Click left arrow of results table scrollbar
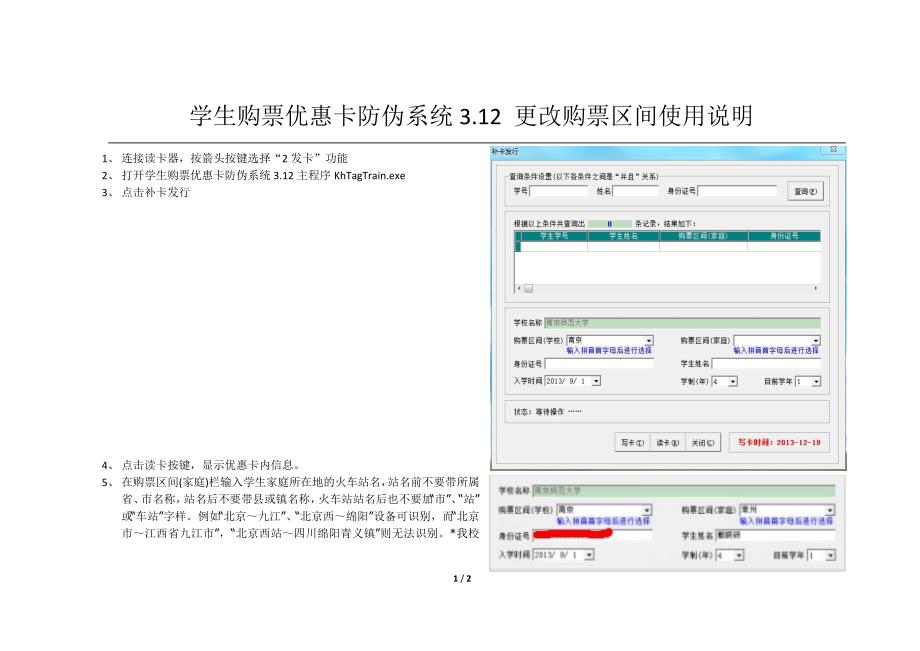This screenshot has height=651, width=920. pyautogui.click(x=519, y=288)
